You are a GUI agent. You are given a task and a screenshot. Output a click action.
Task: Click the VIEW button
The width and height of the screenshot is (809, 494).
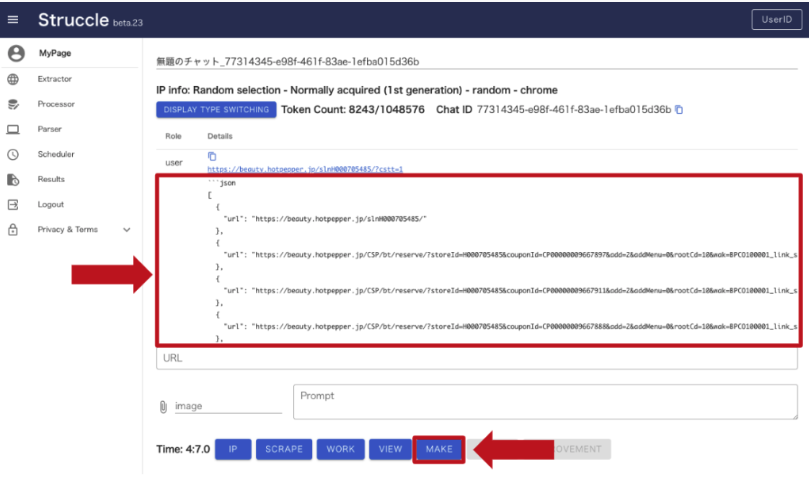(390, 449)
